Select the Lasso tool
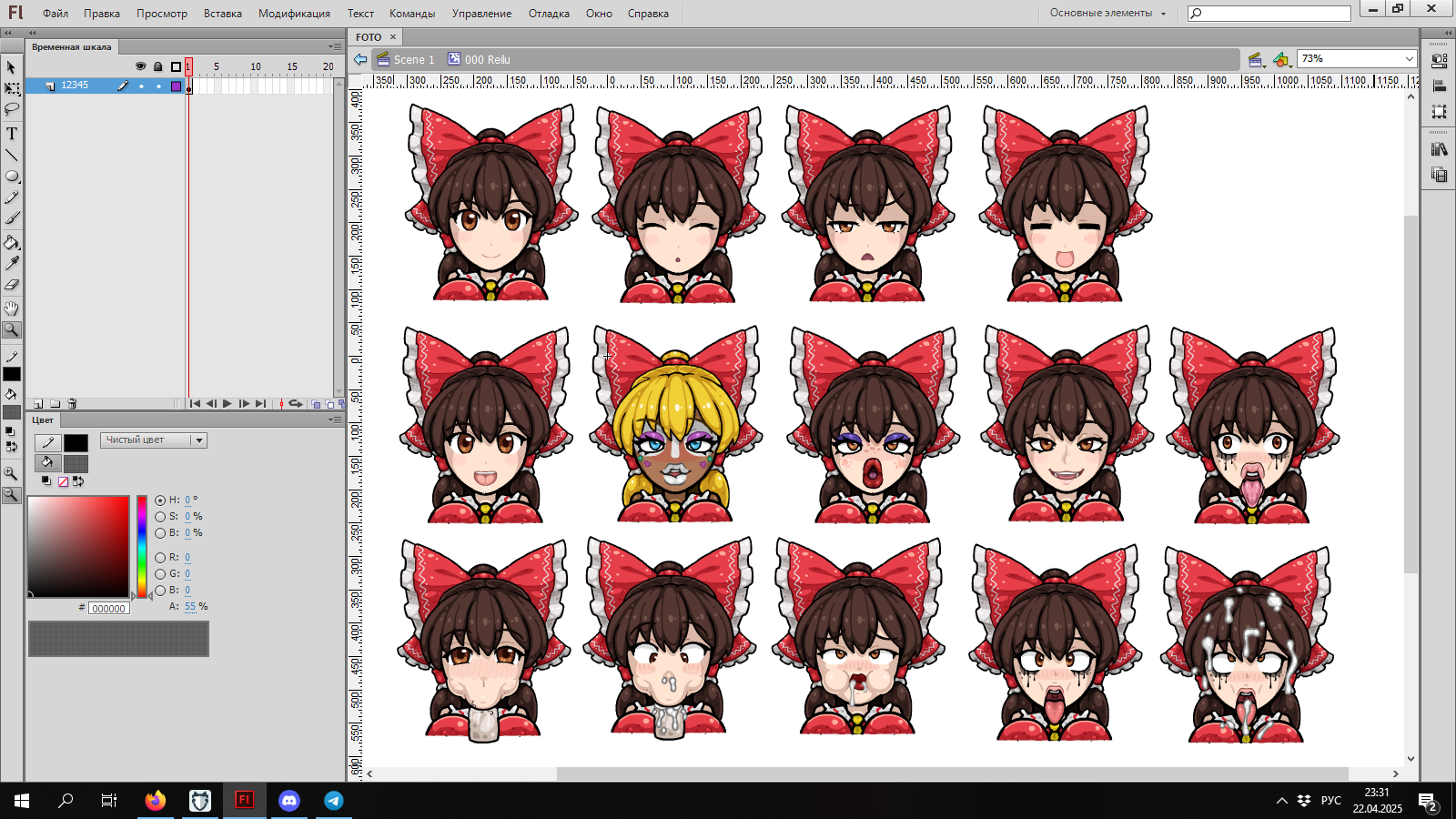Image resolution: width=1456 pixels, height=819 pixels. click(x=11, y=109)
